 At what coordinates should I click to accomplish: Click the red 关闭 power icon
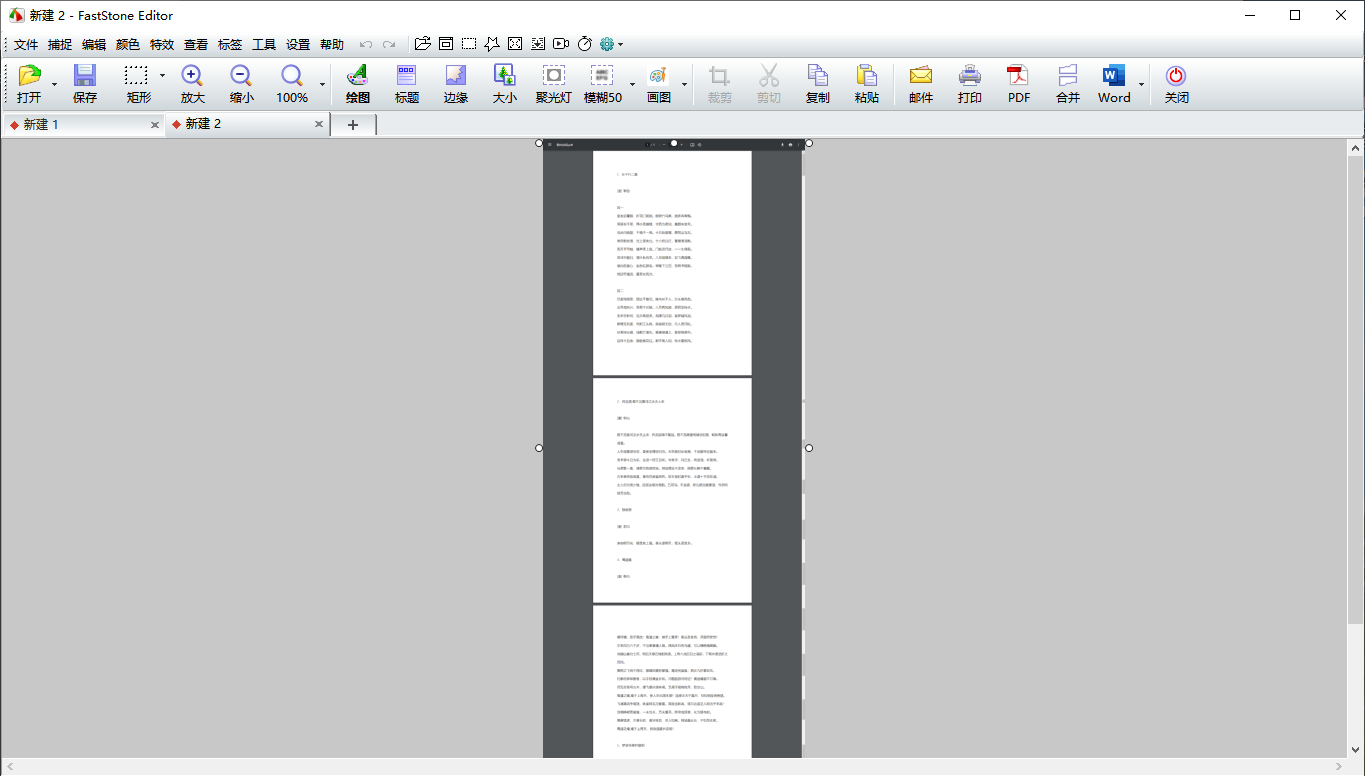click(1176, 85)
